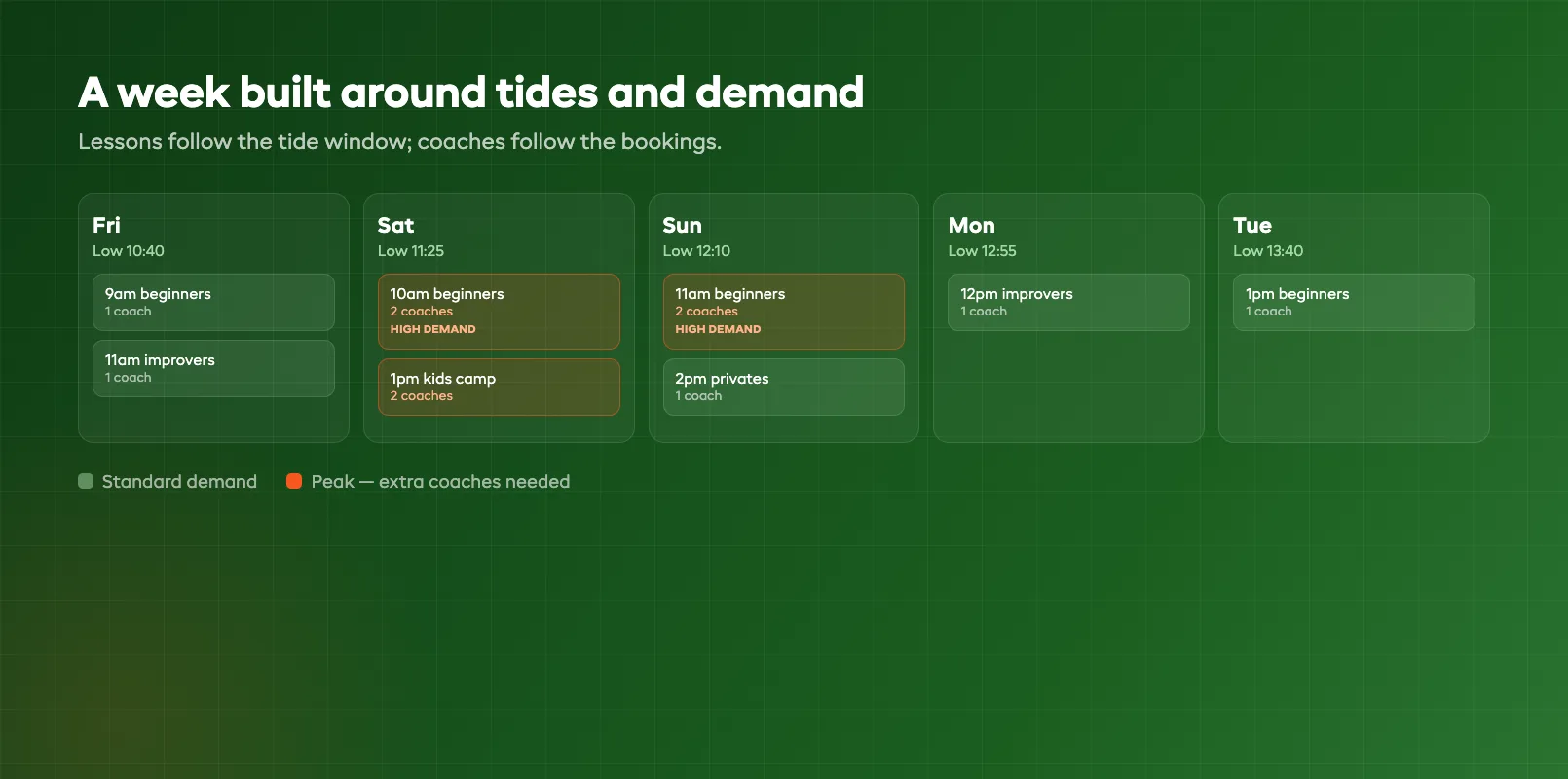
Task: Open the Sat 10am beginners high-demand card
Action: [499, 312]
